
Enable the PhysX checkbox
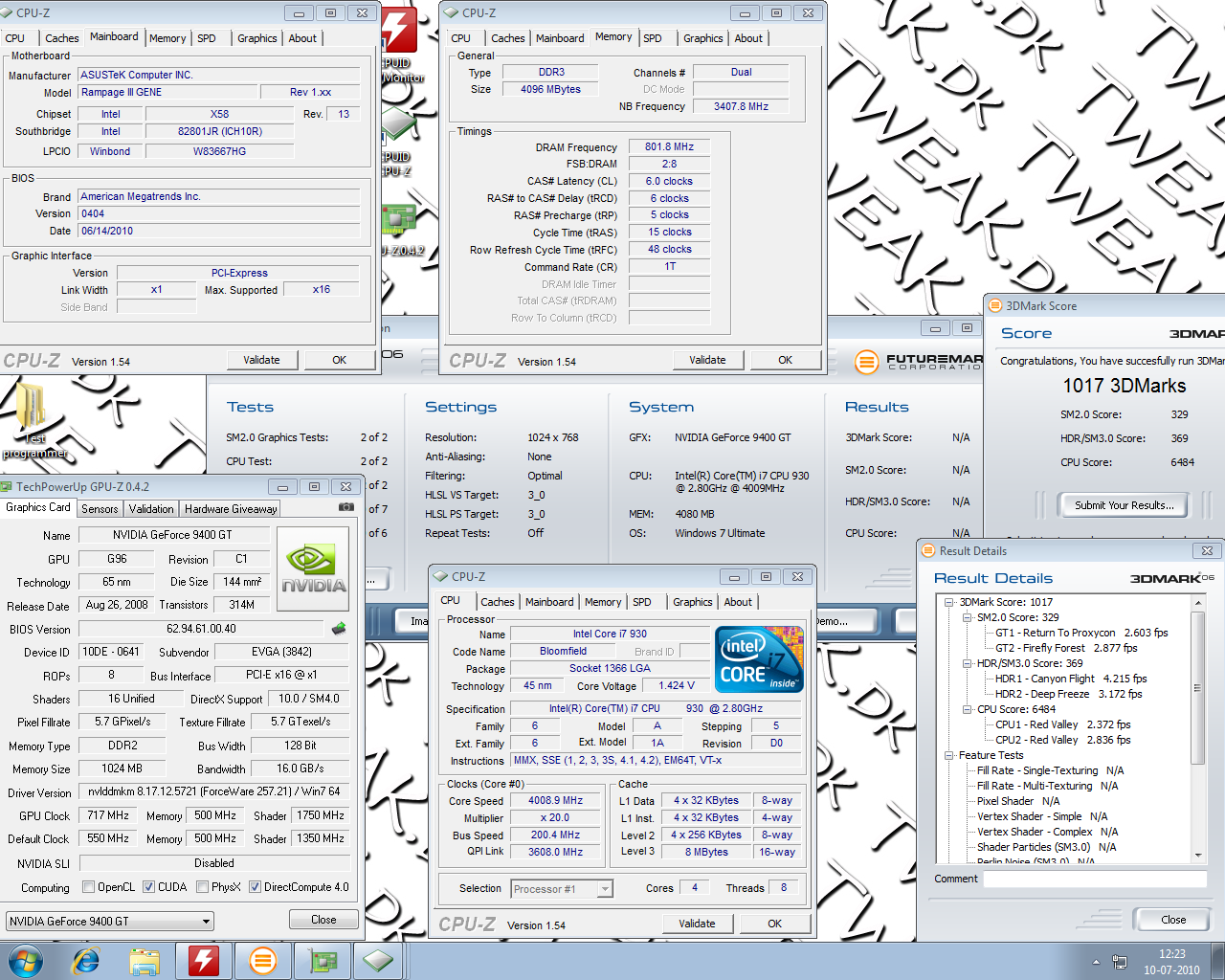point(203,887)
